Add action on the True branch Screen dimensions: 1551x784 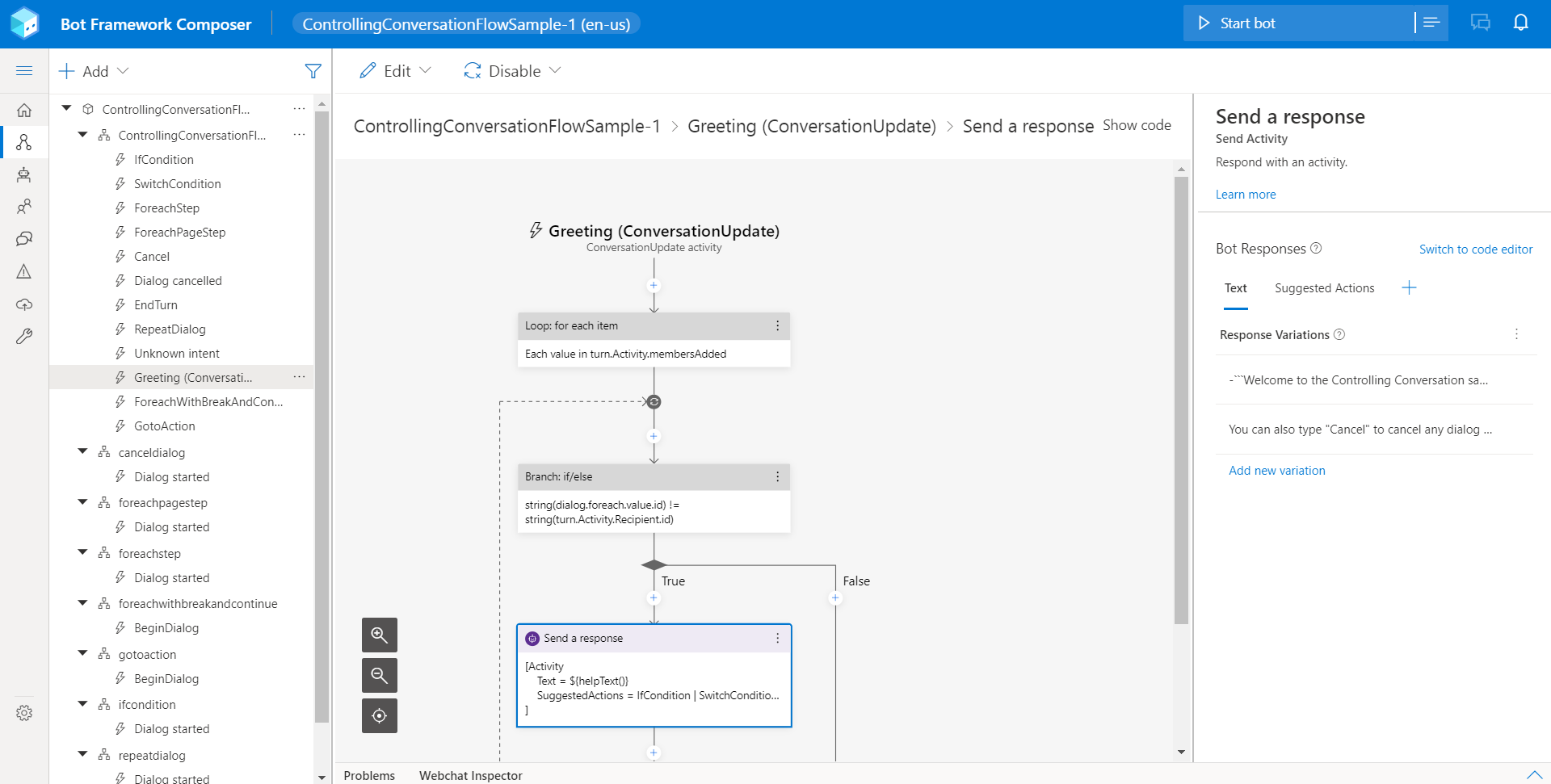(654, 598)
